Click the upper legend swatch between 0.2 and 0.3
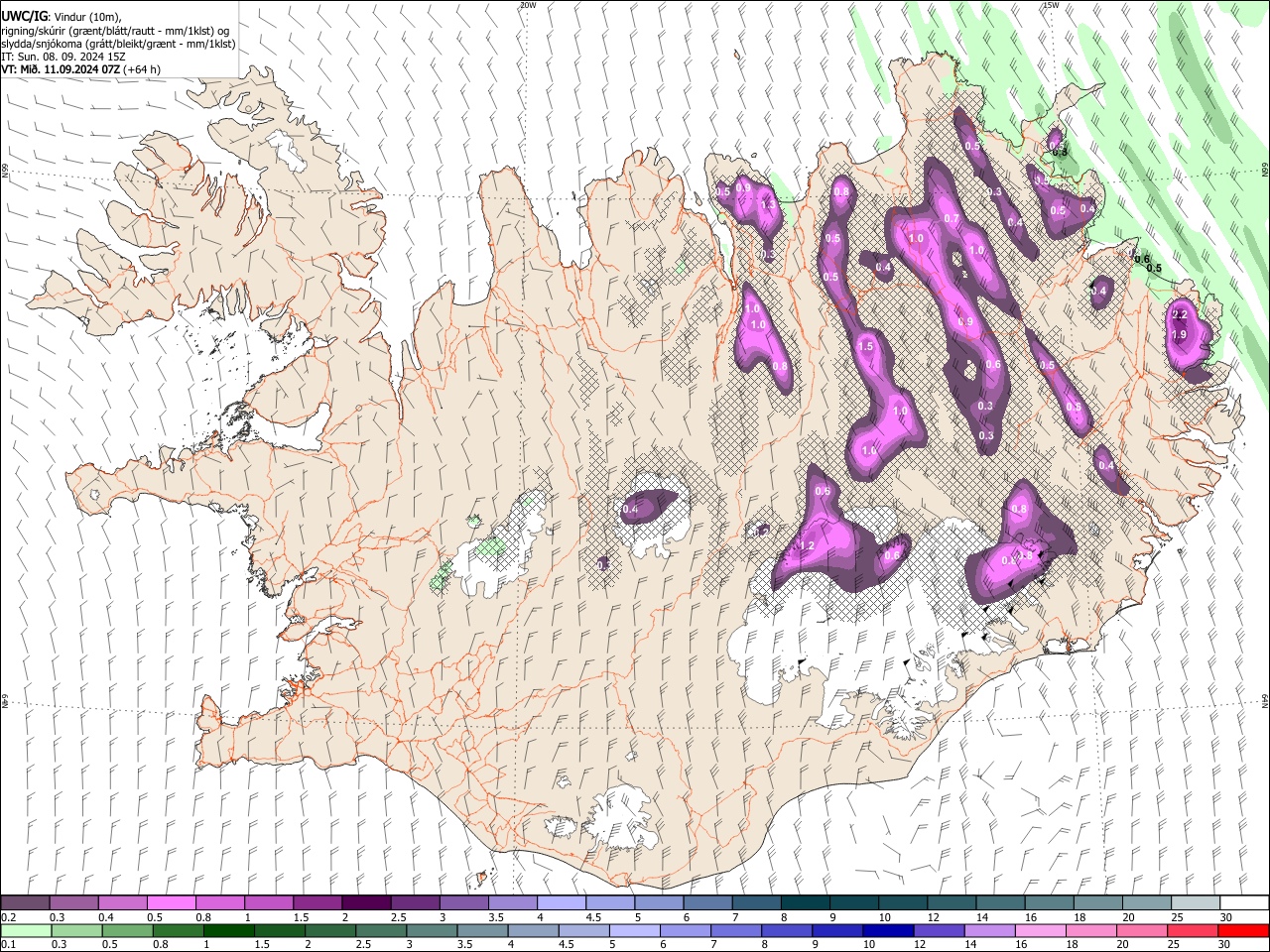The width and height of the screenshot is (1270, 952). click(25, 902)
